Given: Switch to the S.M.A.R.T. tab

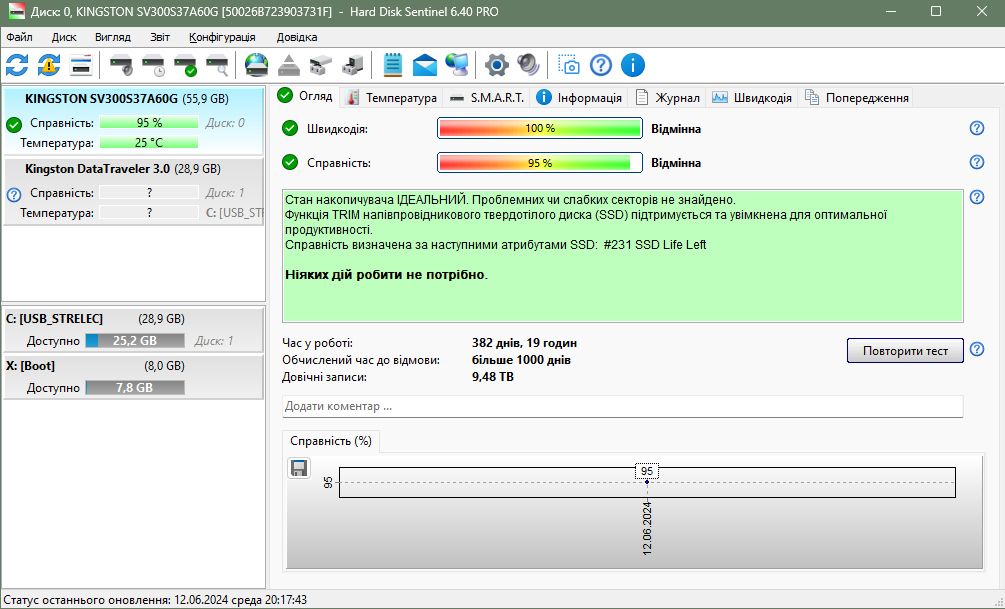Looking at the screenshot, I should point(488,97).
